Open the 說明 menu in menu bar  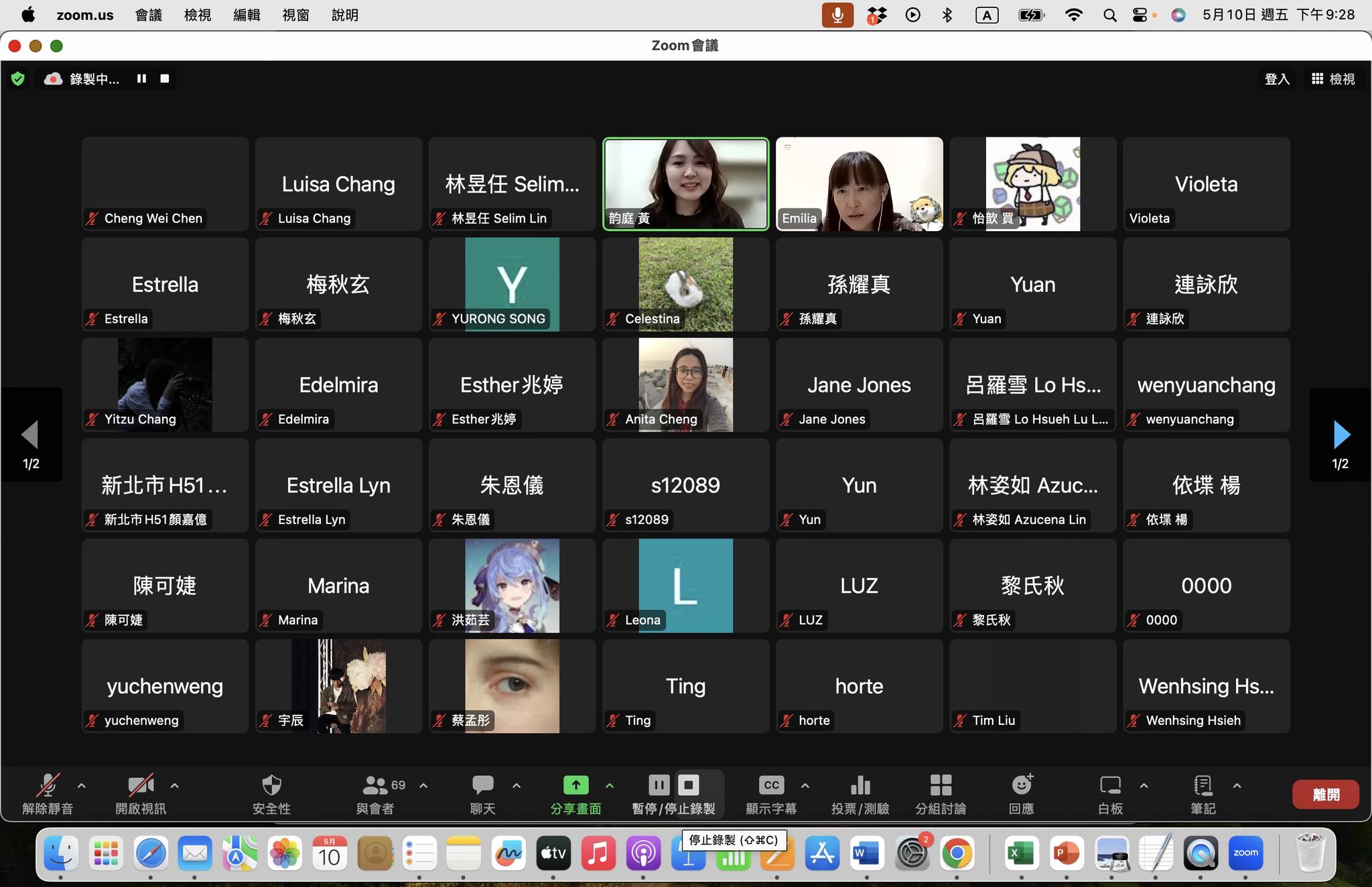(x=345, y=15)
